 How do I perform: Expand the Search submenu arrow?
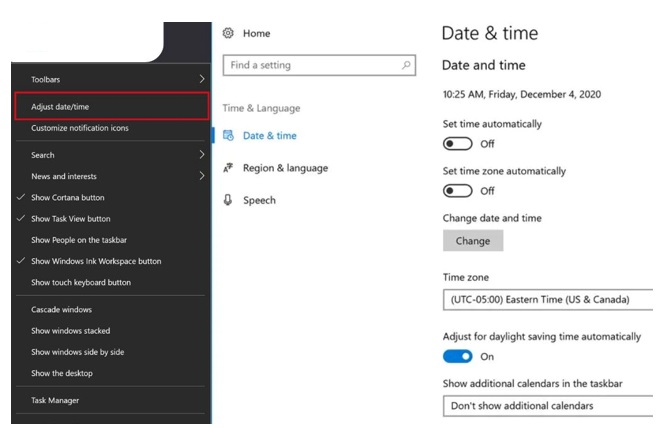pyautogui.click(x=202, y=154)
